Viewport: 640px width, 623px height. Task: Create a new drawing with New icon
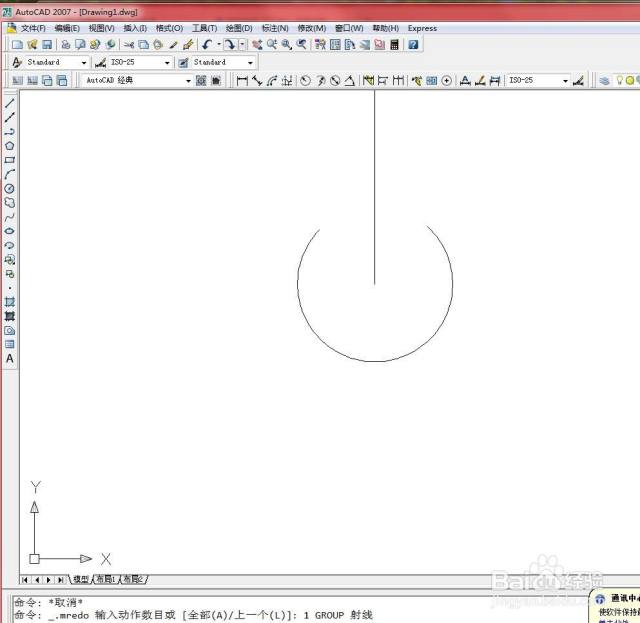pos(17,44)
